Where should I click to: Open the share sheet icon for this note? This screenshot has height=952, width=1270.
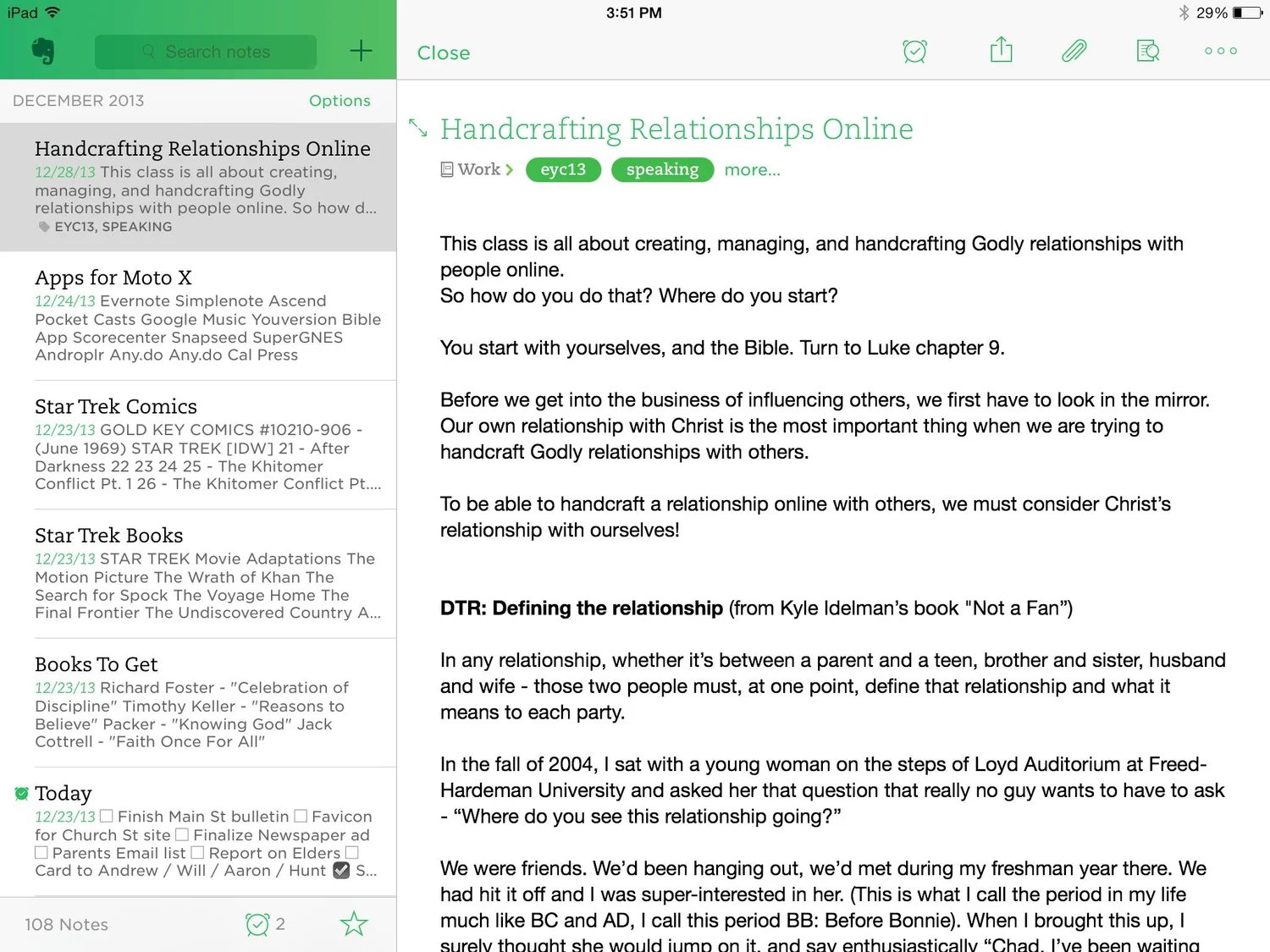point(1002,50)
